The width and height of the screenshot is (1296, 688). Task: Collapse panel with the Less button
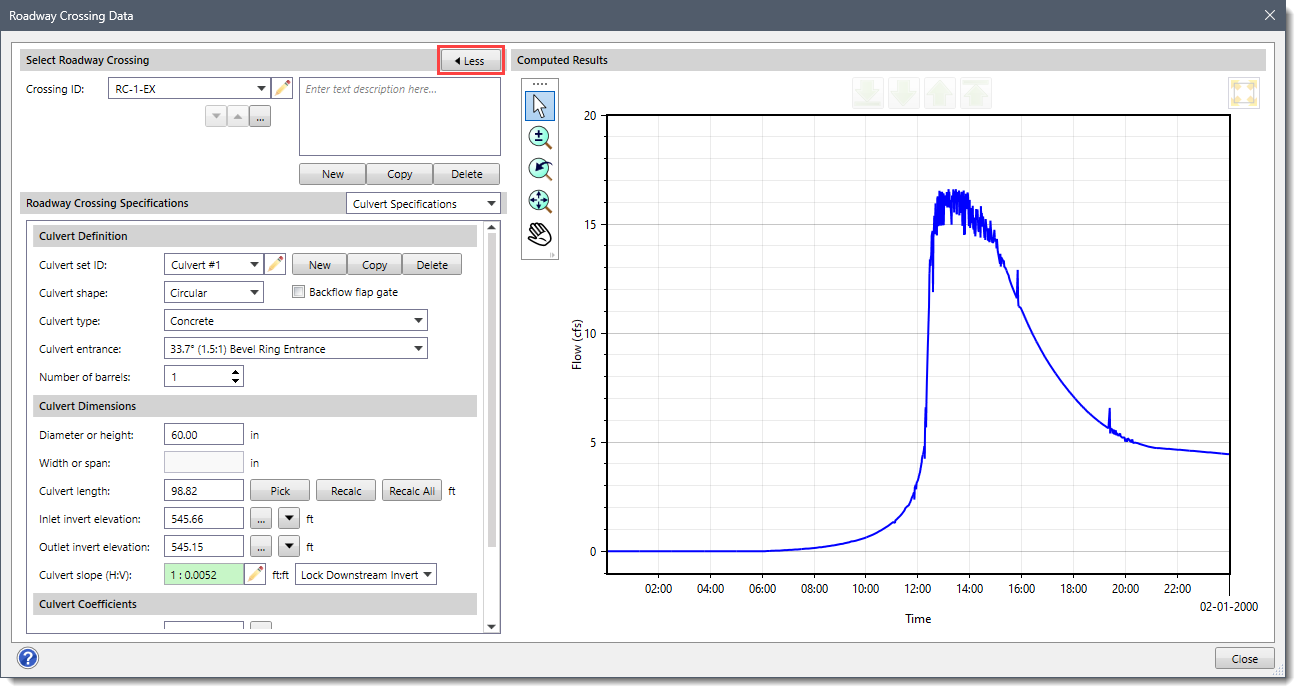point(470,61)
